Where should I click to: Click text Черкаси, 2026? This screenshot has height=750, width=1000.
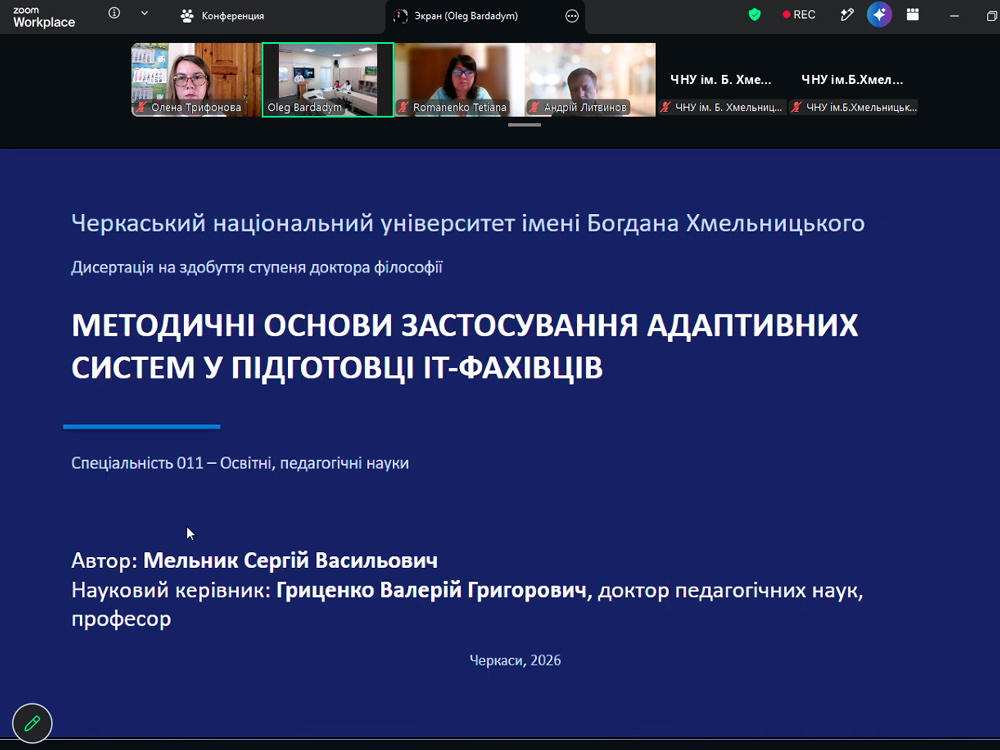tap(515, 660)
